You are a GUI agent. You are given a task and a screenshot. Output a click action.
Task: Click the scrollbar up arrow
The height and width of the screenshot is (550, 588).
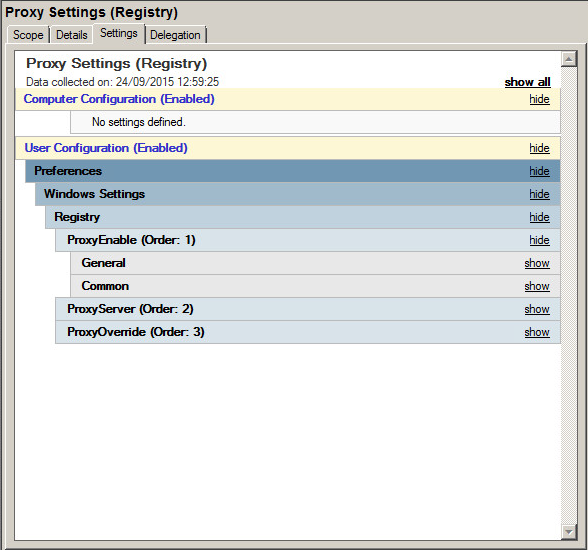pos(569,59)
